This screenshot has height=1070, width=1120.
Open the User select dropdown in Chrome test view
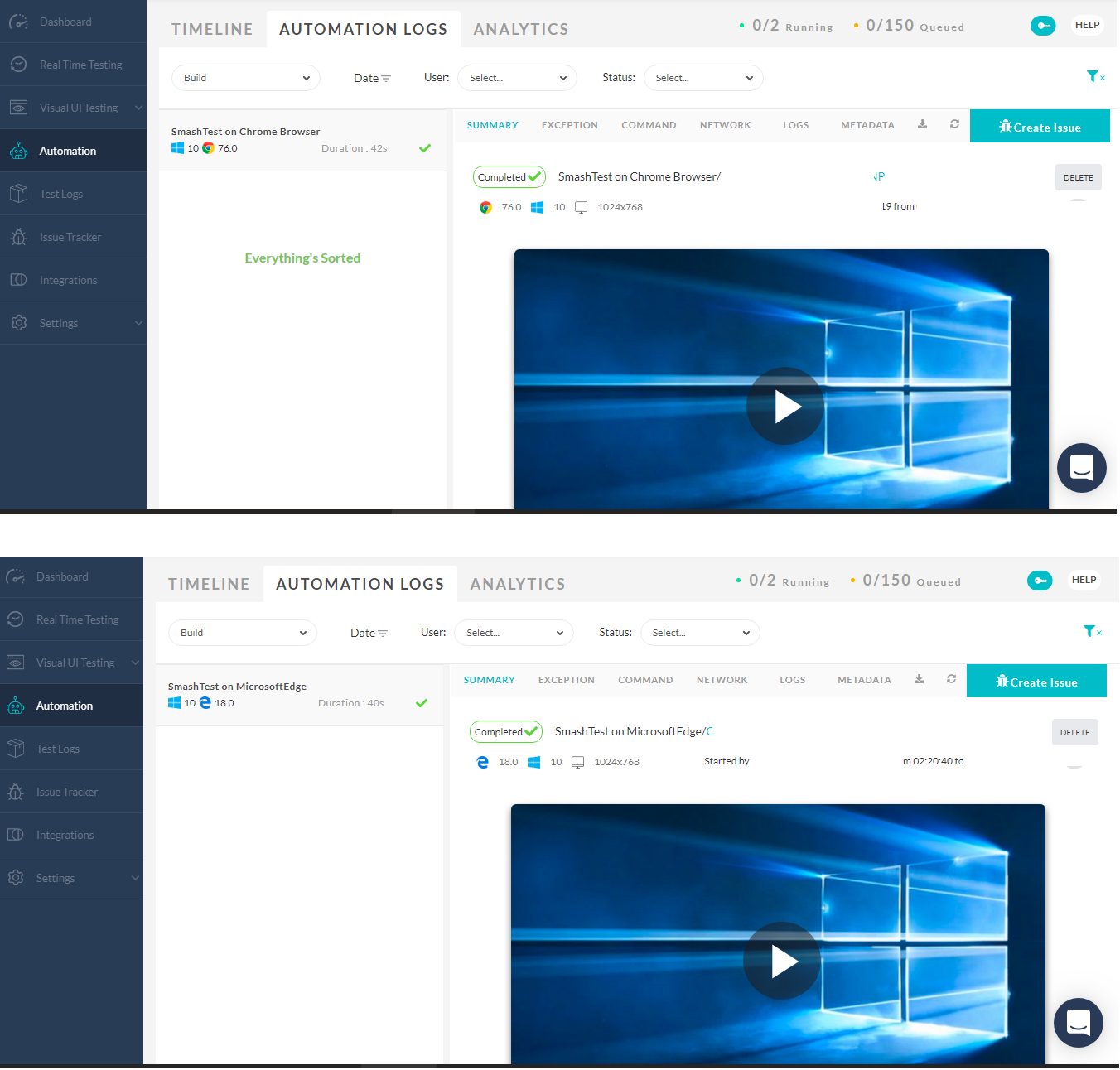pyautogui.click(x=518, y=78)
